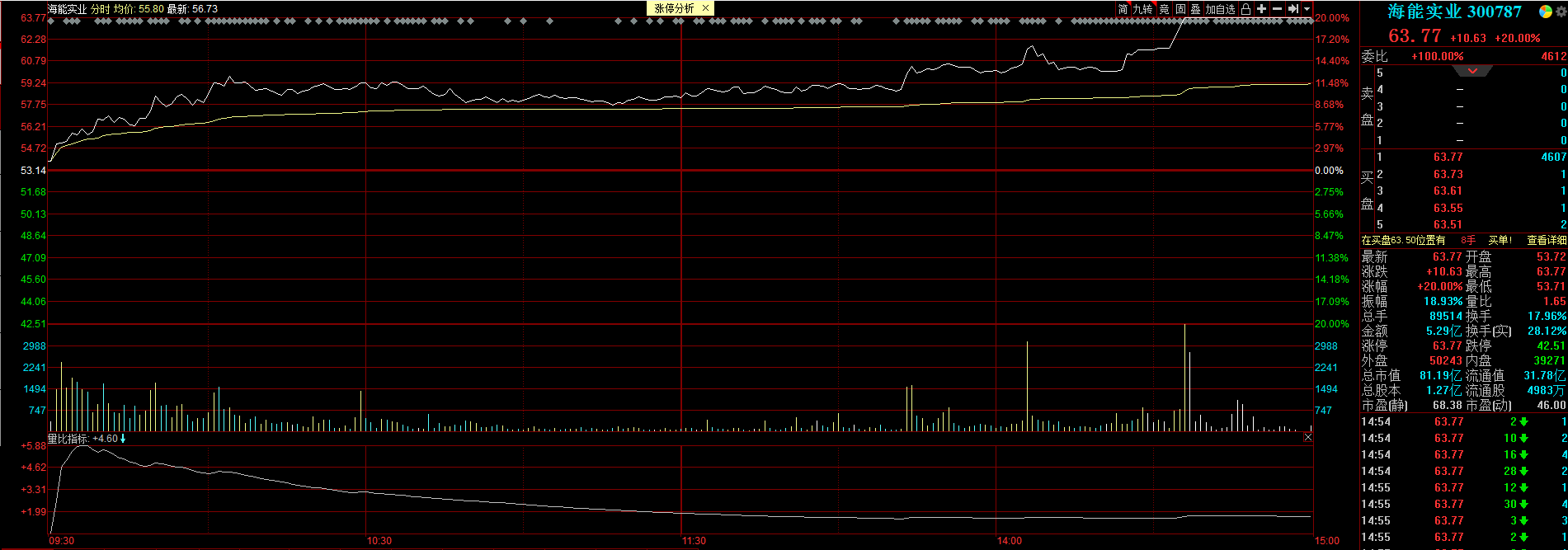
Task: Click the 市盈(静) value 68.38
Action: click(x=1448, y=405)
